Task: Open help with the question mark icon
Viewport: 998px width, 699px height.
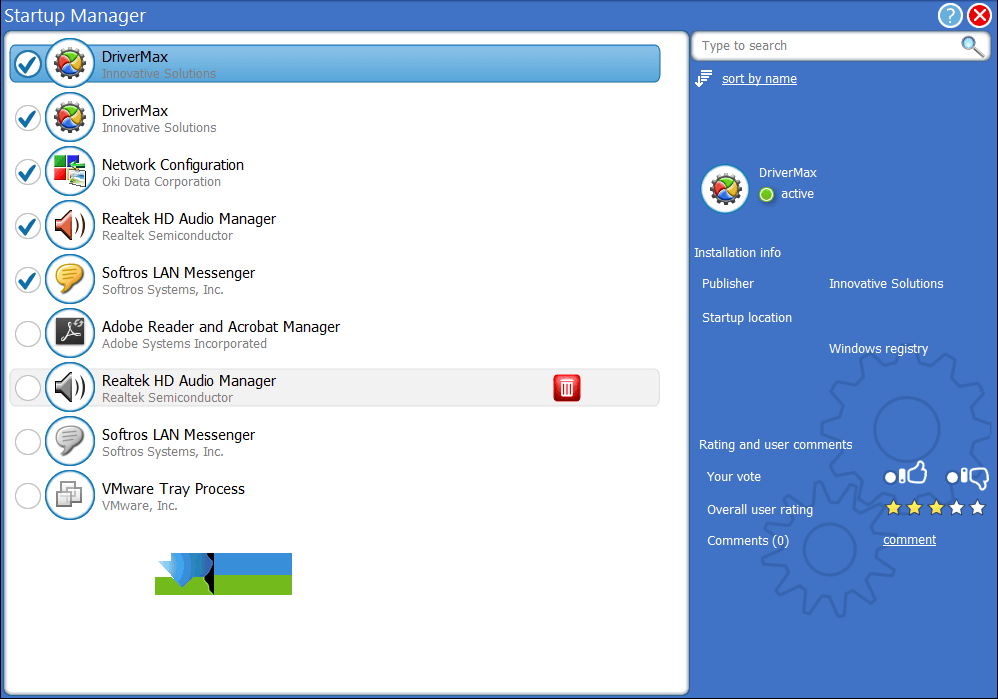Action: tap(950, 15)
